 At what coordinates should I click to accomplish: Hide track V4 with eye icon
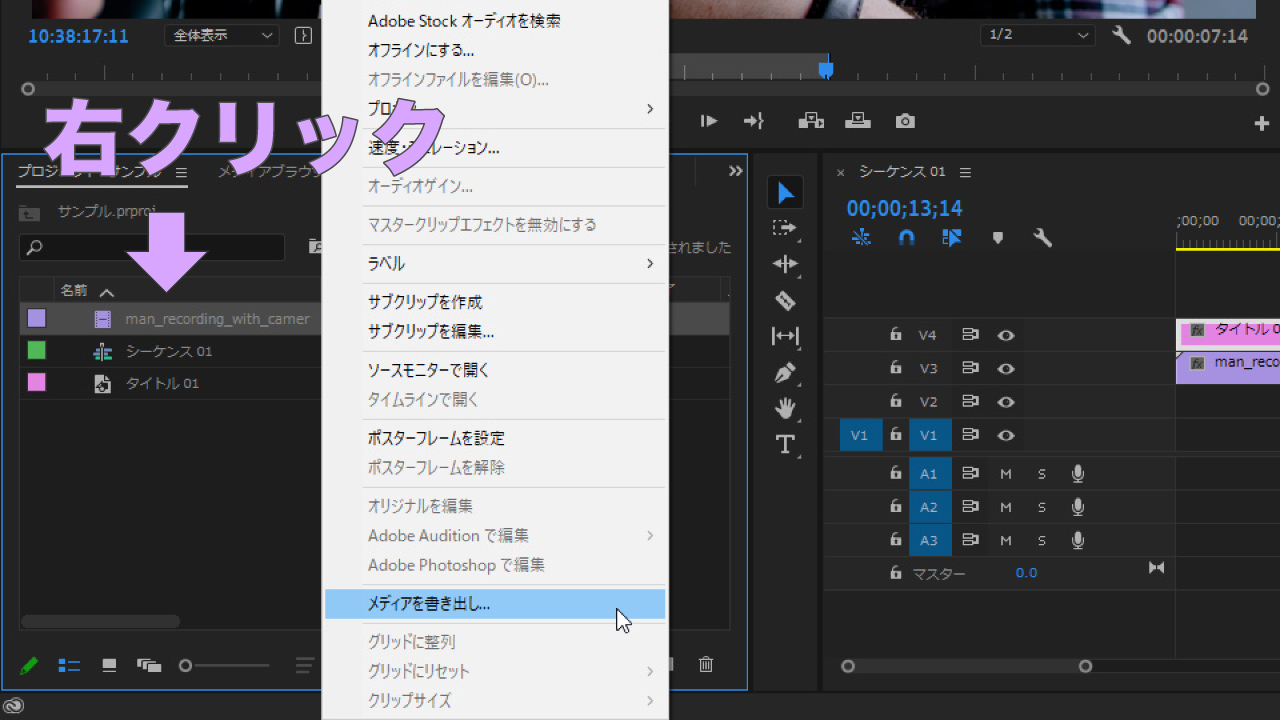(1006, 335)
